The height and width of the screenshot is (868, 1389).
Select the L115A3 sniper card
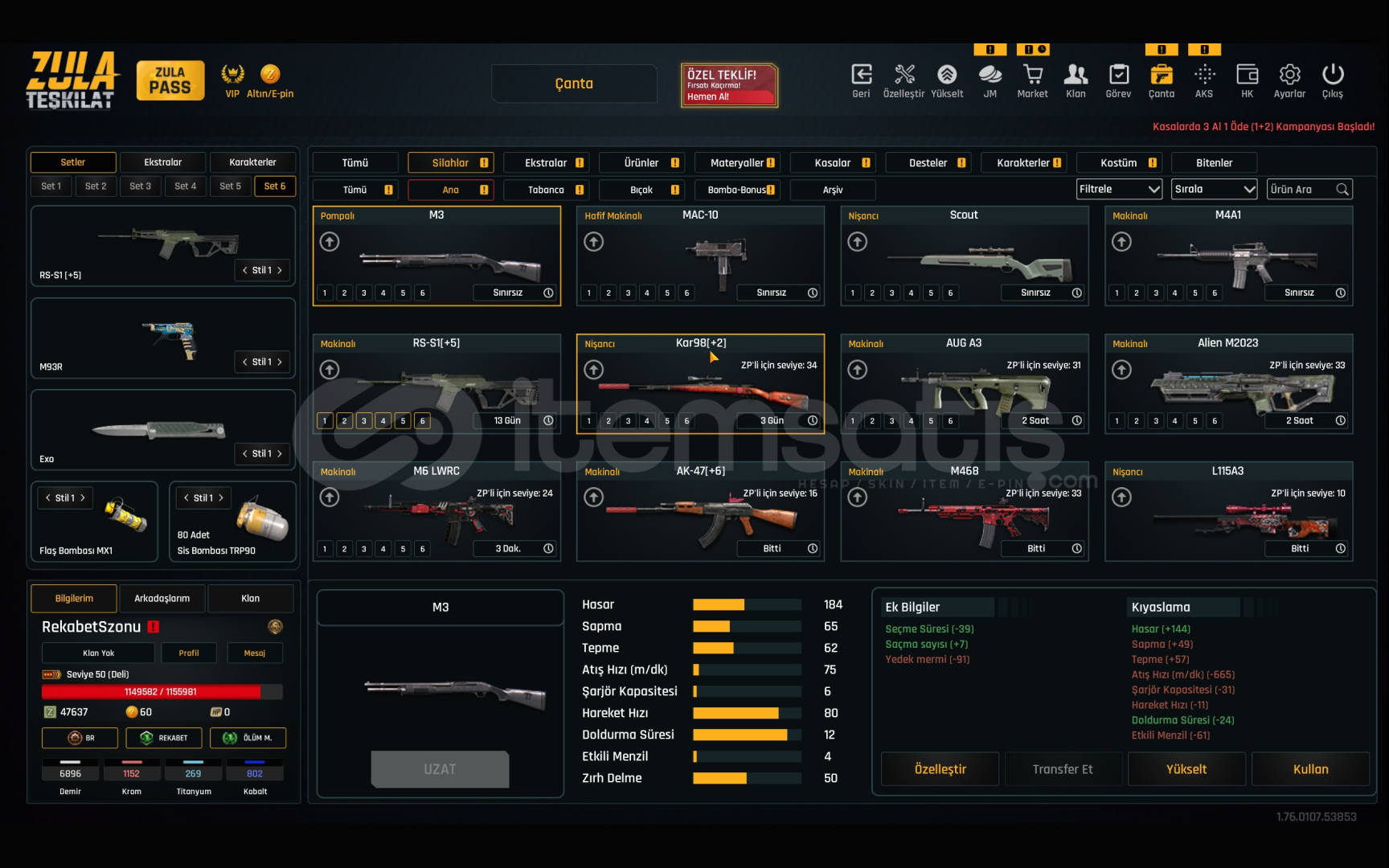(1228, 512)
